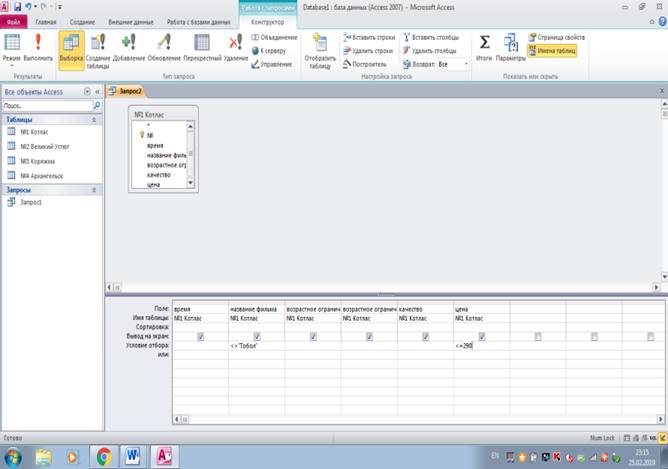The width and height of the screenshot is (668, 469).
Task: Select the Добавление append query icon
Action: pos(129,43)
